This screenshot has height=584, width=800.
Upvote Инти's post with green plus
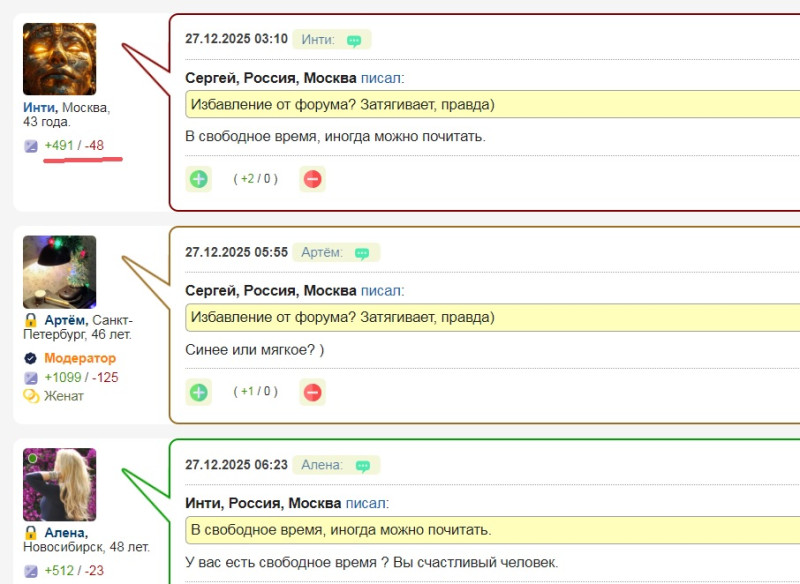199,179
